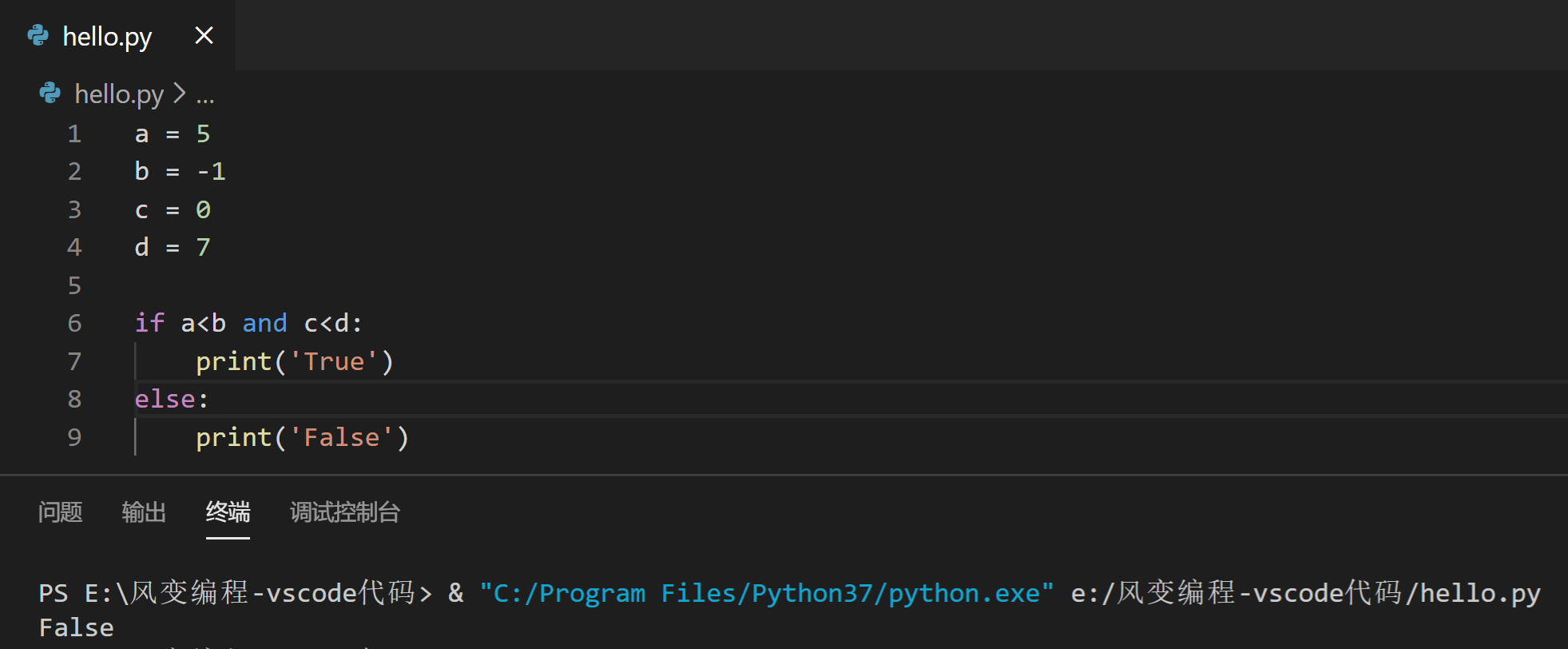Click the print('True') statement

point(295,361)
